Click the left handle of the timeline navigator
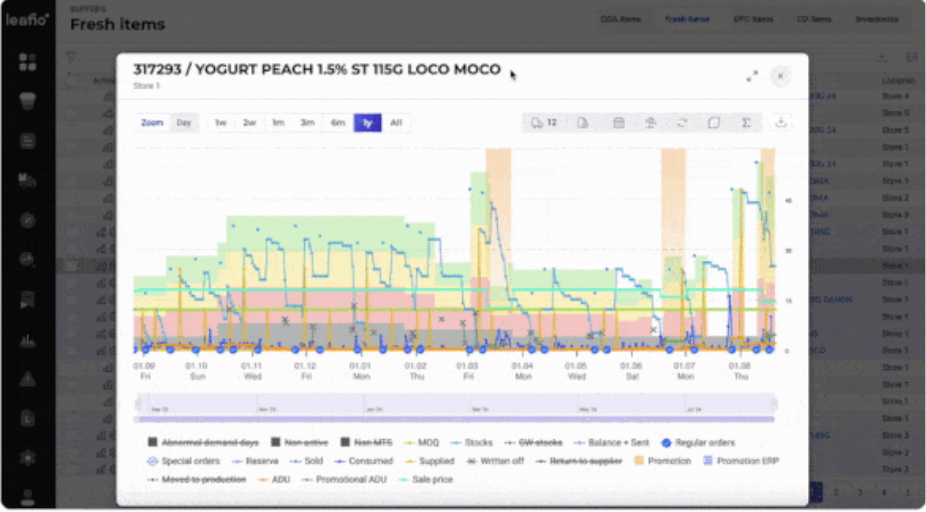The image size is (926, 512). (138, 405)
